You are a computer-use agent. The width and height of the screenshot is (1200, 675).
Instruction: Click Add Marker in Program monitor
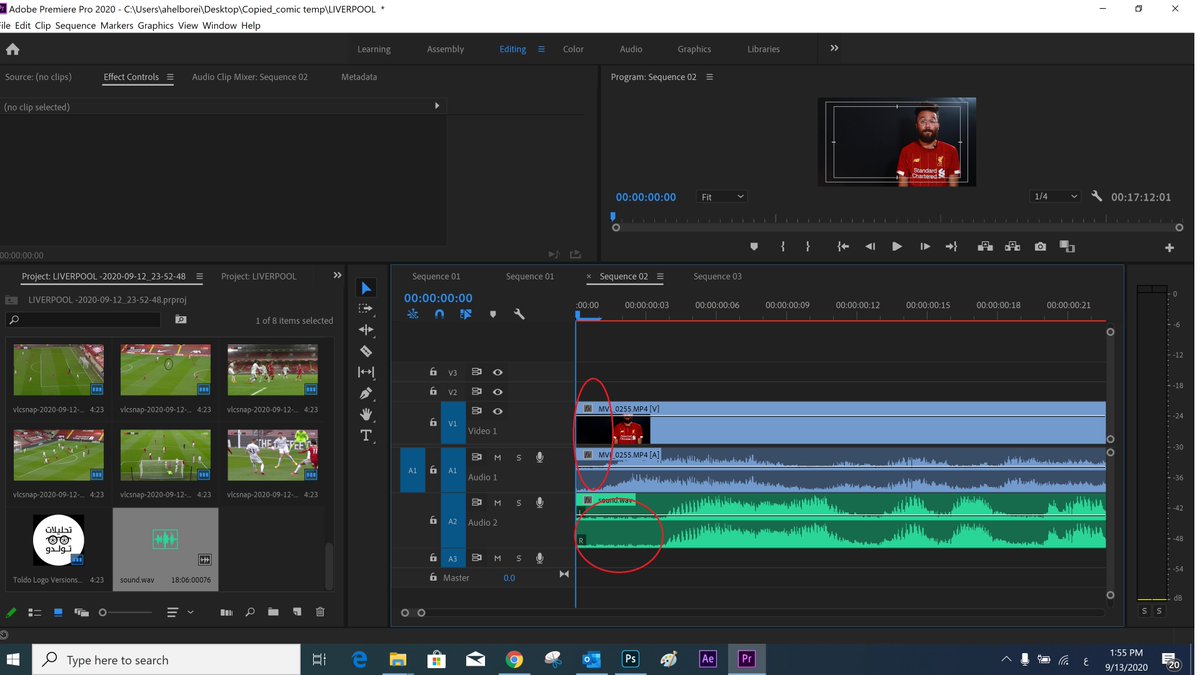754,247
